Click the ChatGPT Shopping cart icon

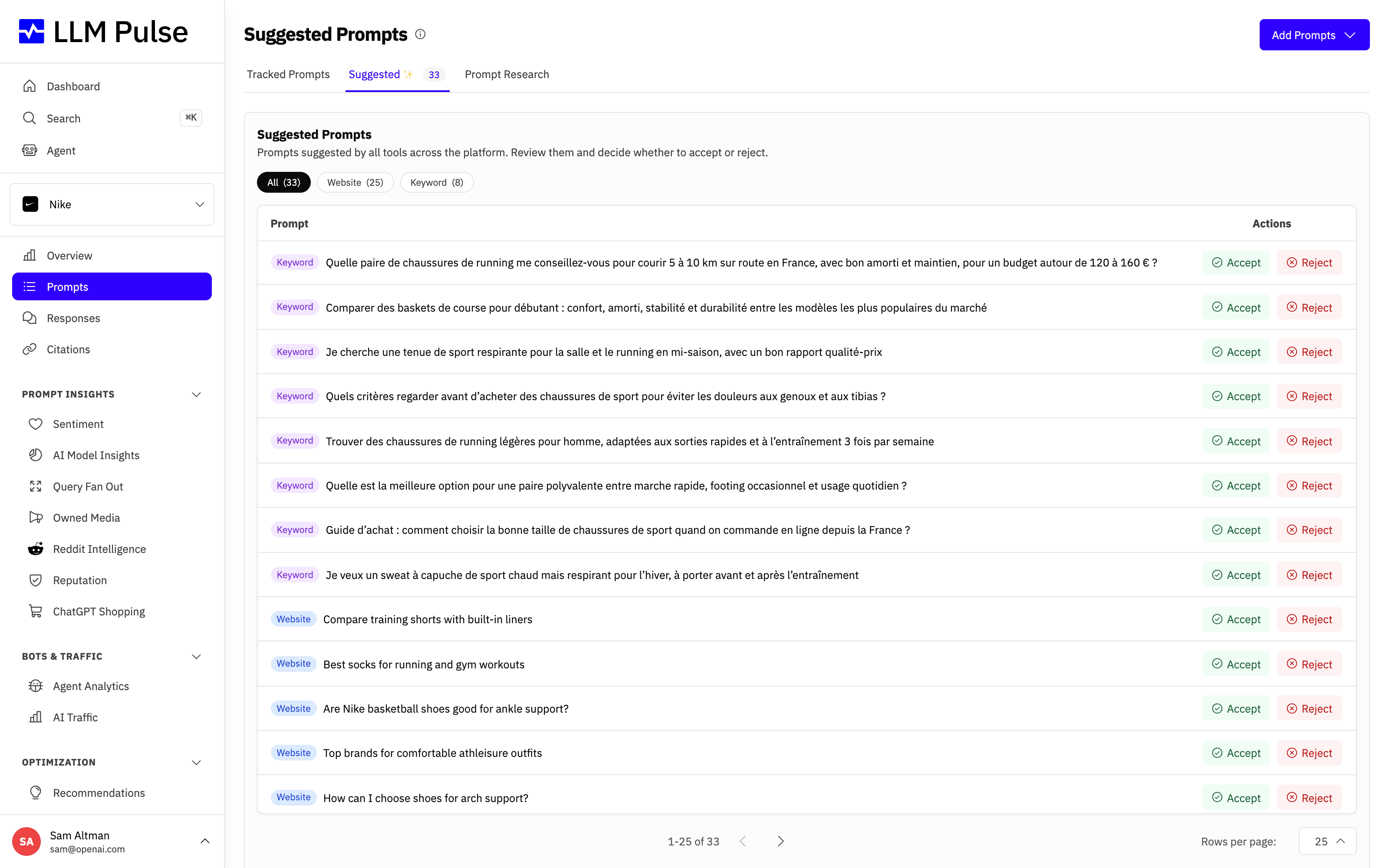point(36,612)
